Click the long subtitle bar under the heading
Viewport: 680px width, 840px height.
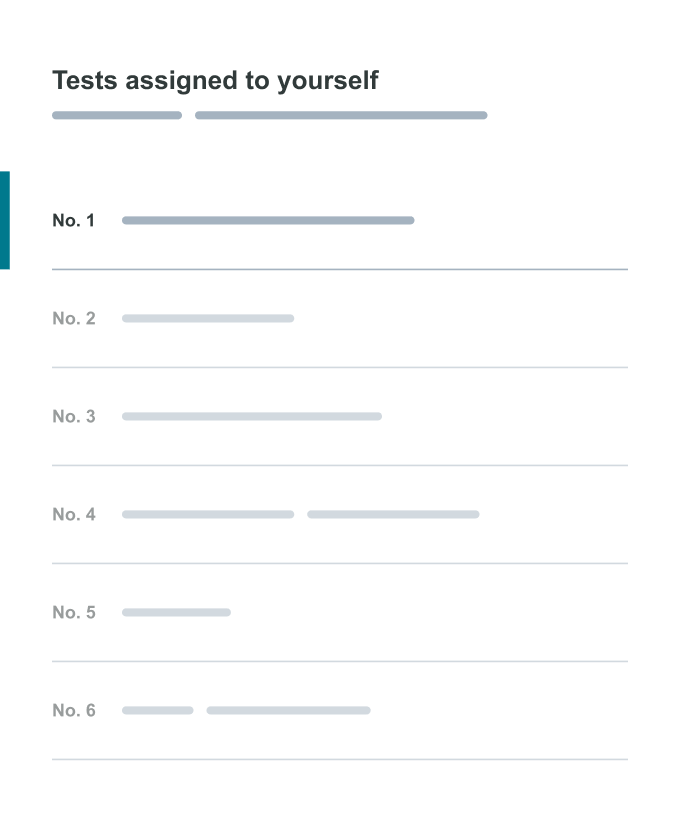(x=341, y=115)
